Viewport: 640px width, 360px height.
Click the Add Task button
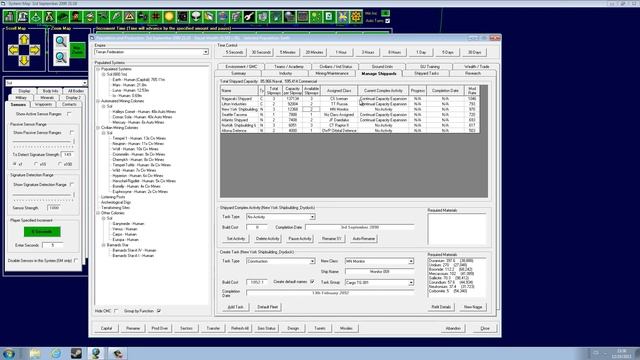[236, 307]
